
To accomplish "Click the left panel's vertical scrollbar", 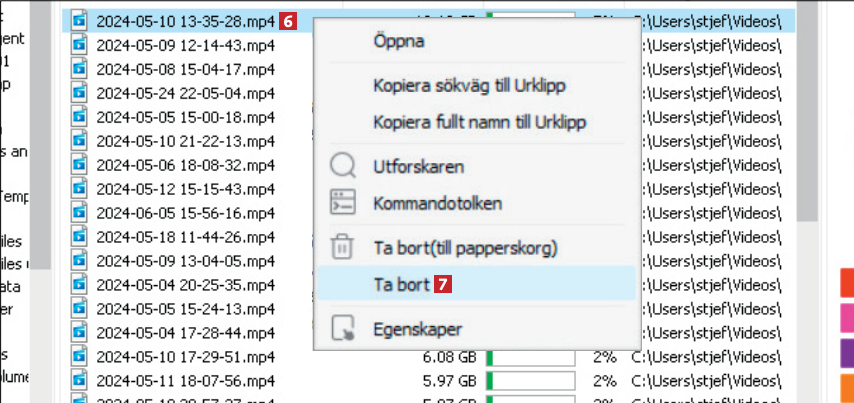I will 40,135.
